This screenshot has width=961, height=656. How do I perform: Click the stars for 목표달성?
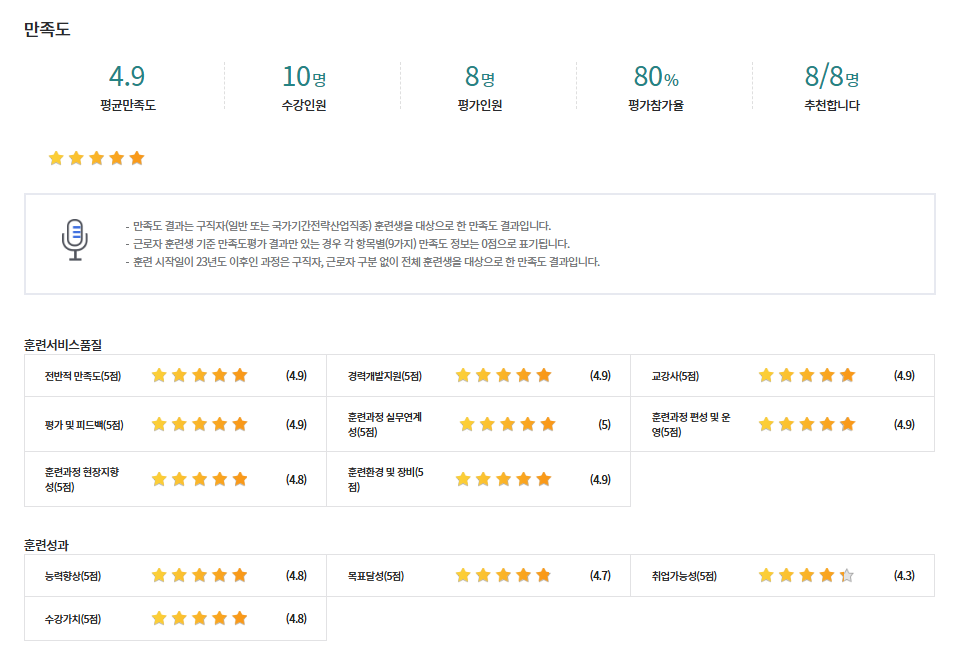tap(503, 576)
